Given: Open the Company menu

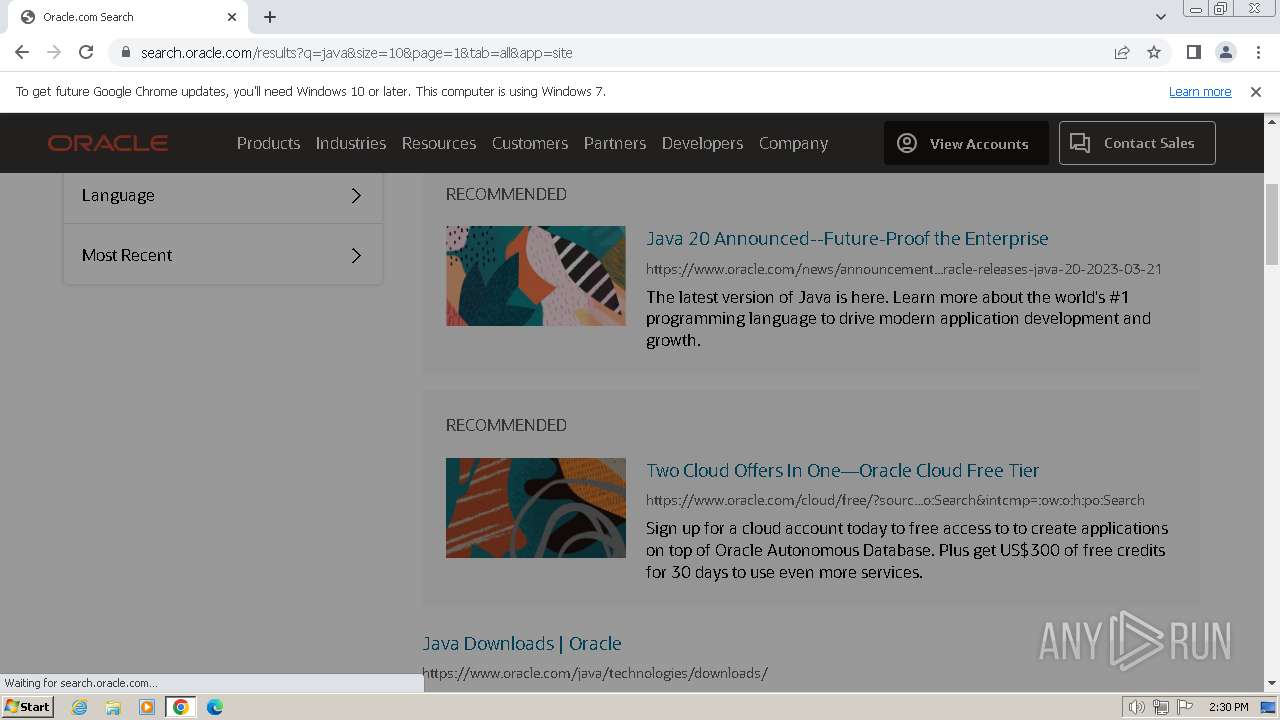Looking at the screenshot, I should pos(793,143).
